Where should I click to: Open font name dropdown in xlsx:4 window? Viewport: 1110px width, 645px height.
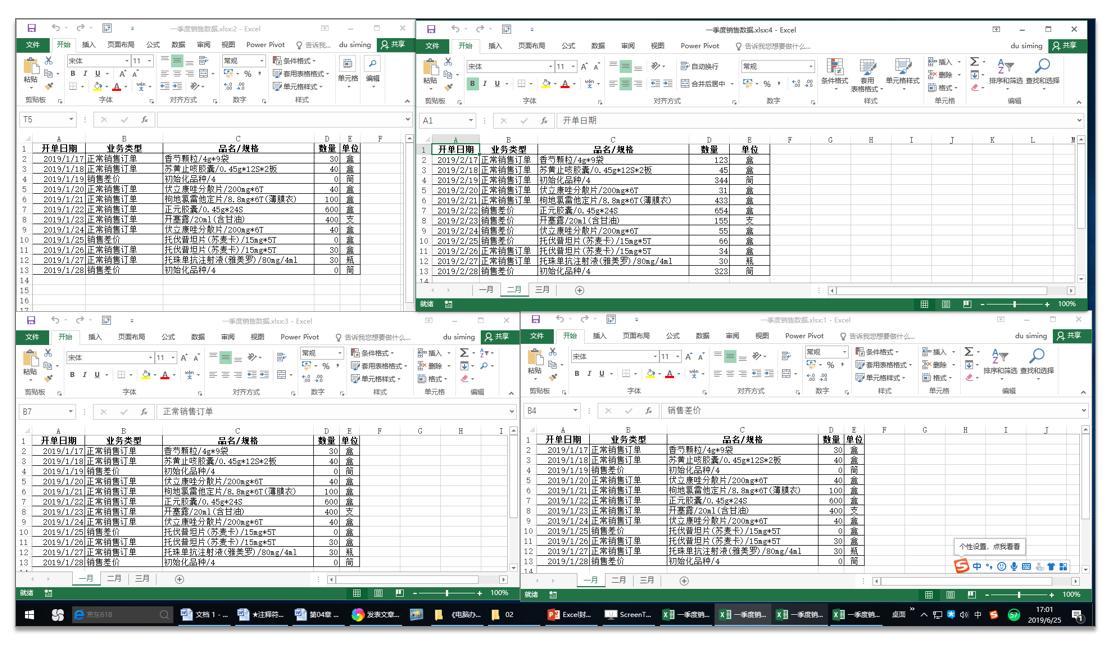tap(551, 67)
